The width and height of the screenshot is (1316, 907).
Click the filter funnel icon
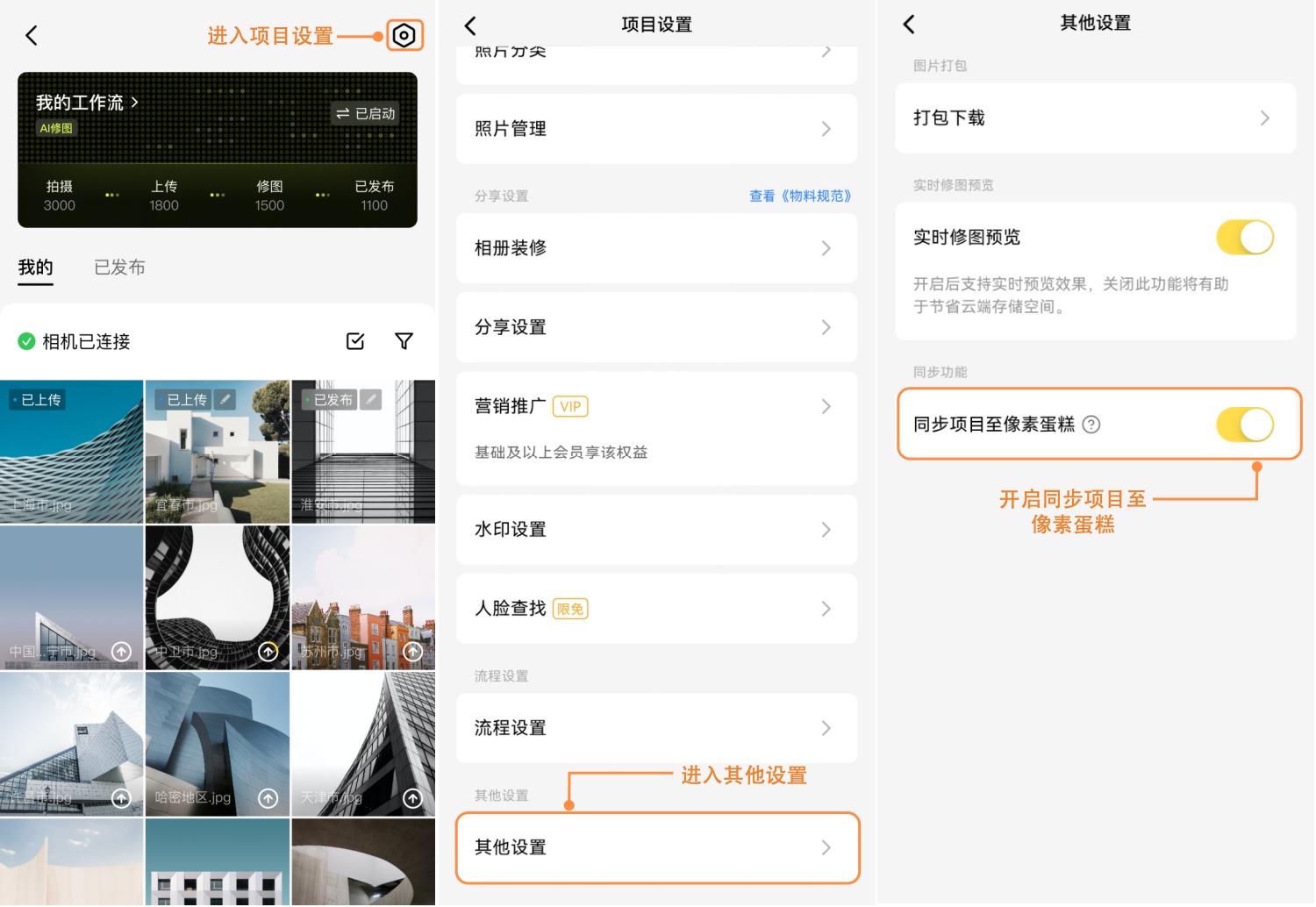(404, 341)
